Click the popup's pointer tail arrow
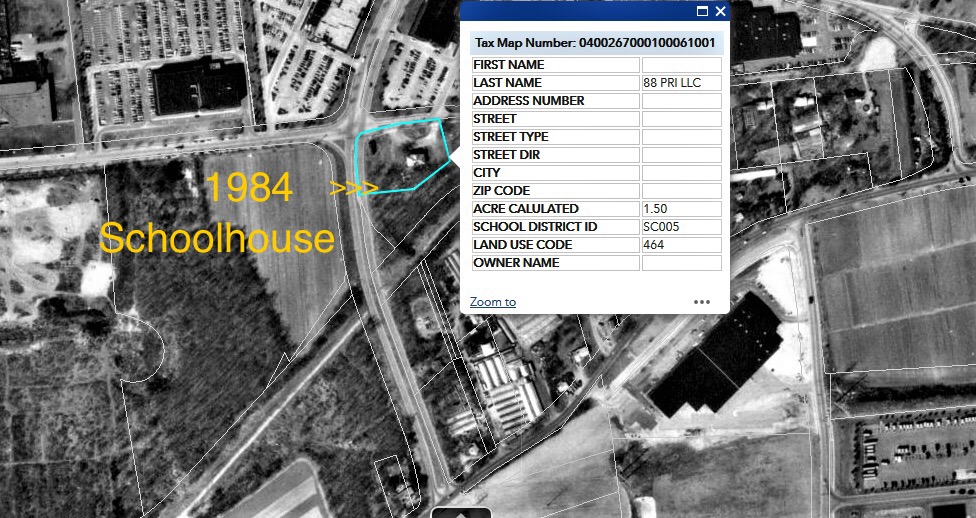The image size is (976, 518). click(x=454, y=156)
